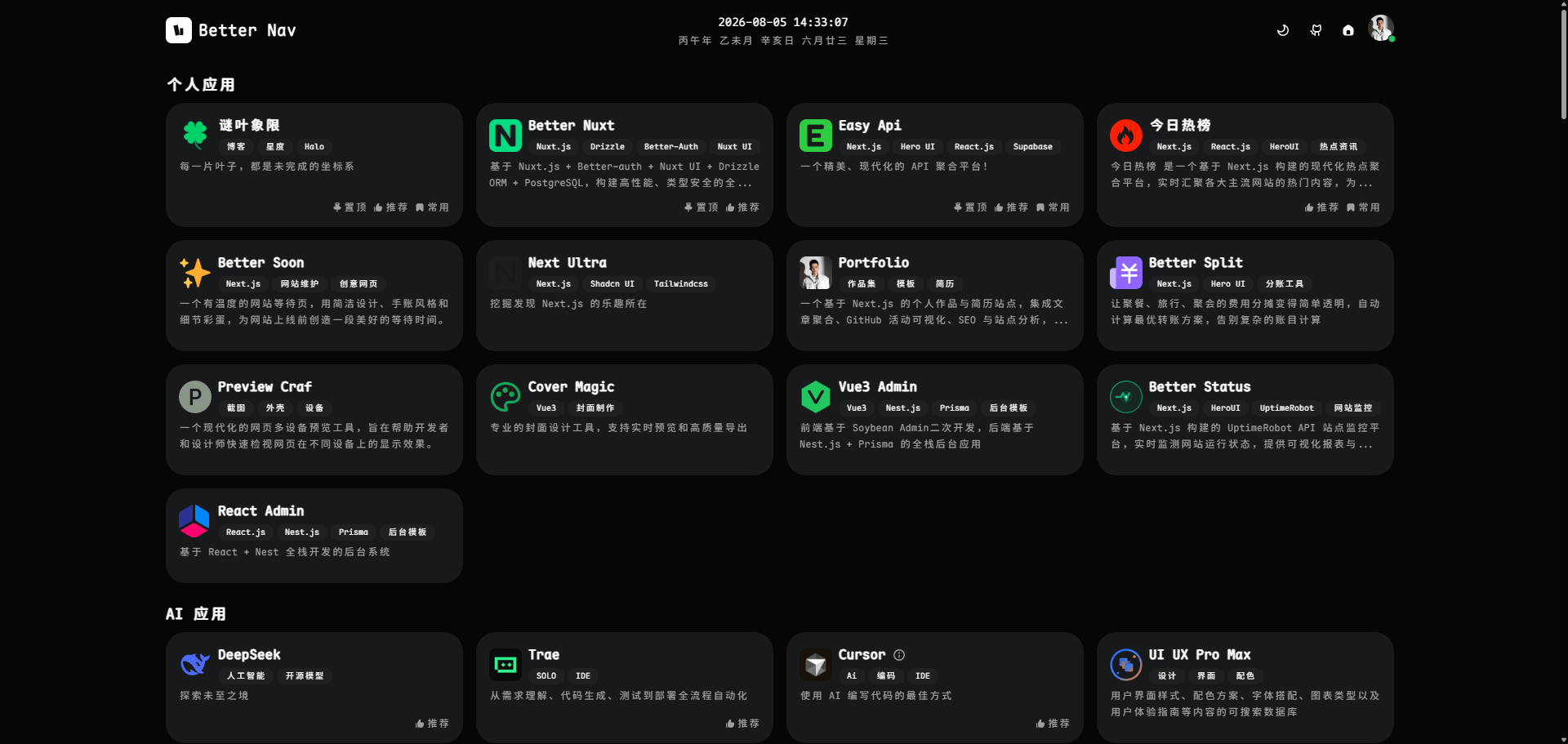Click the 封面制作 tag on Cover Magic

coord(595,408)
